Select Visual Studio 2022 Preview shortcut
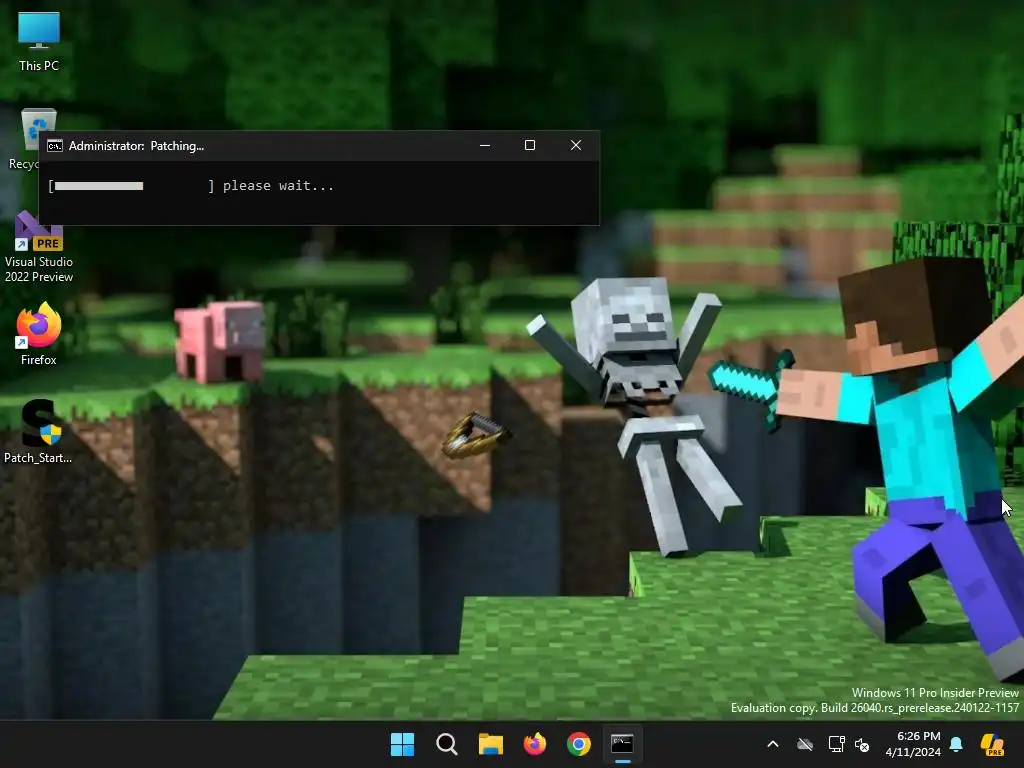This screenshot has height=768, width=1024. [x=39, y=248]
